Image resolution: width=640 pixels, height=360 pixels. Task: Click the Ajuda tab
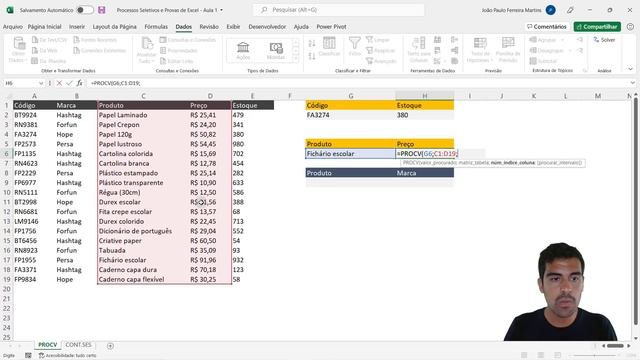tap(301, 27)
